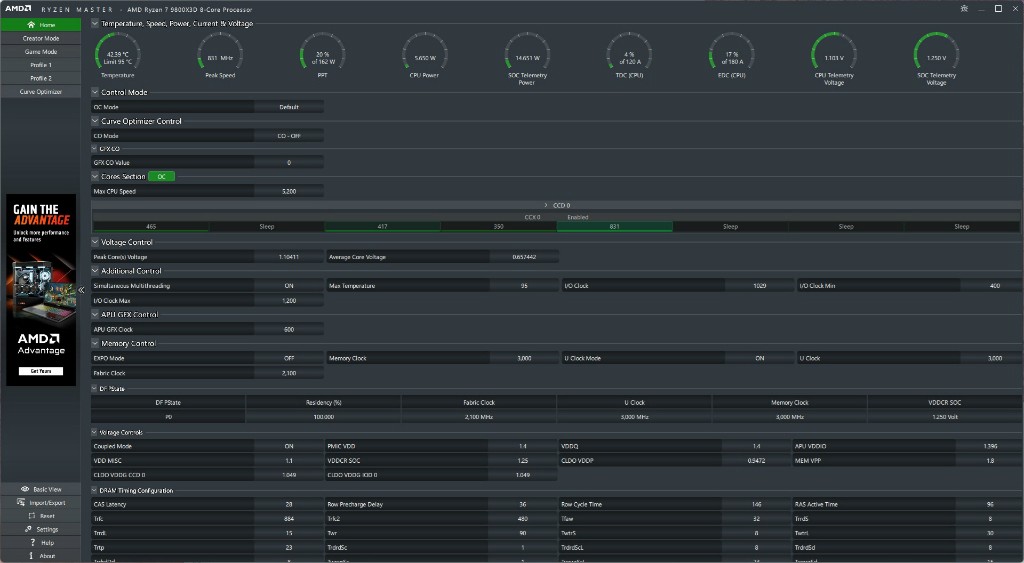Click the Help question mark icon
1024x563 pixels.
pyautogui.click(x=33, y=542)
